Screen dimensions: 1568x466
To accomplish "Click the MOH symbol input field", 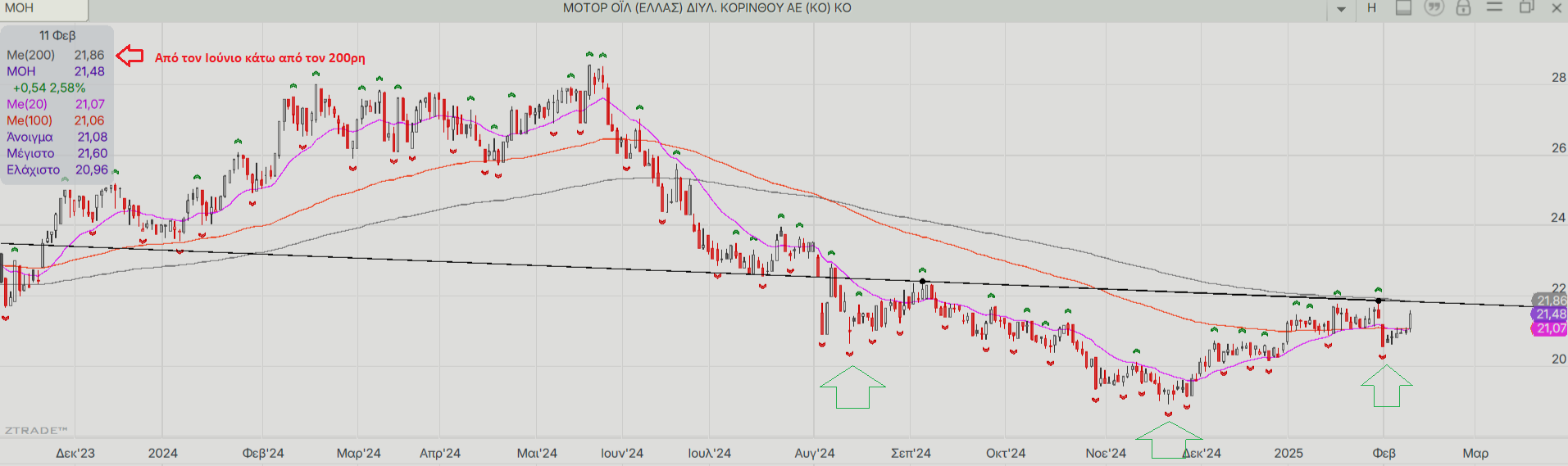I will (x=43, y=9).
